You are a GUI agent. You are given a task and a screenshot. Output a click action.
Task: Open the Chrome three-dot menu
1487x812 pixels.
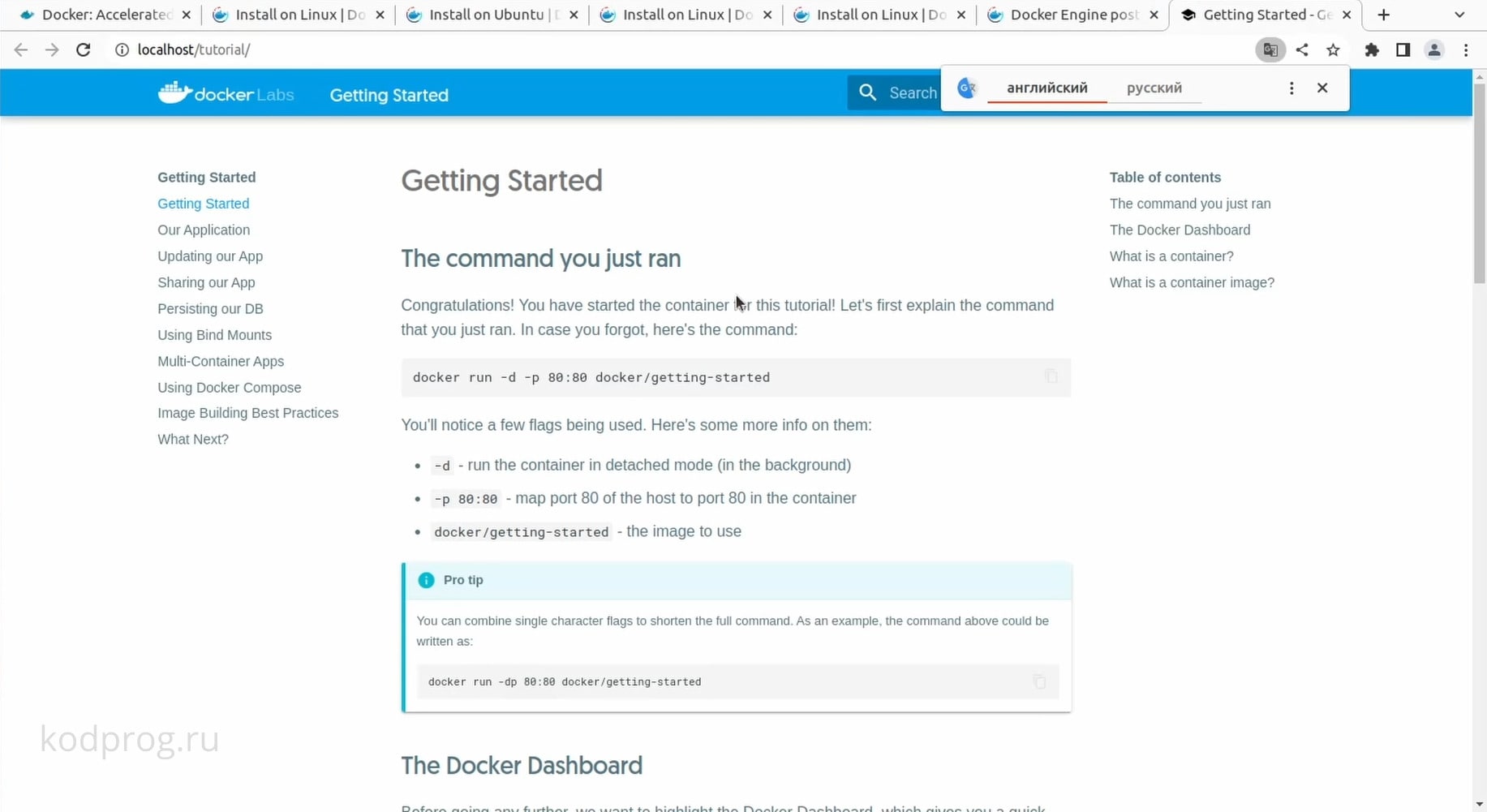pos(1466,49)
